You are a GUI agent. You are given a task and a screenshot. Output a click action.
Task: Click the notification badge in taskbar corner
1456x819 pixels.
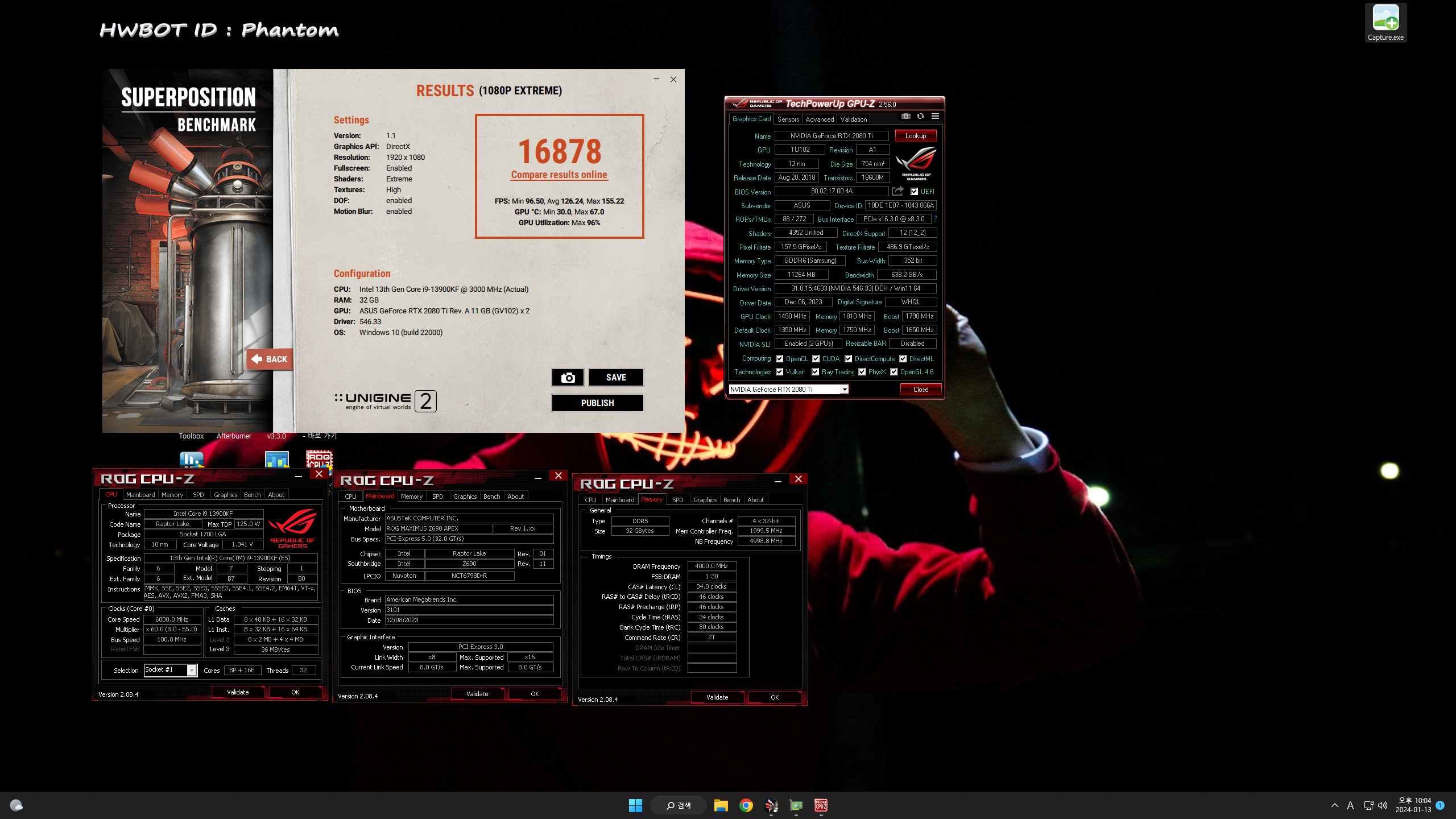(1440, 805)
